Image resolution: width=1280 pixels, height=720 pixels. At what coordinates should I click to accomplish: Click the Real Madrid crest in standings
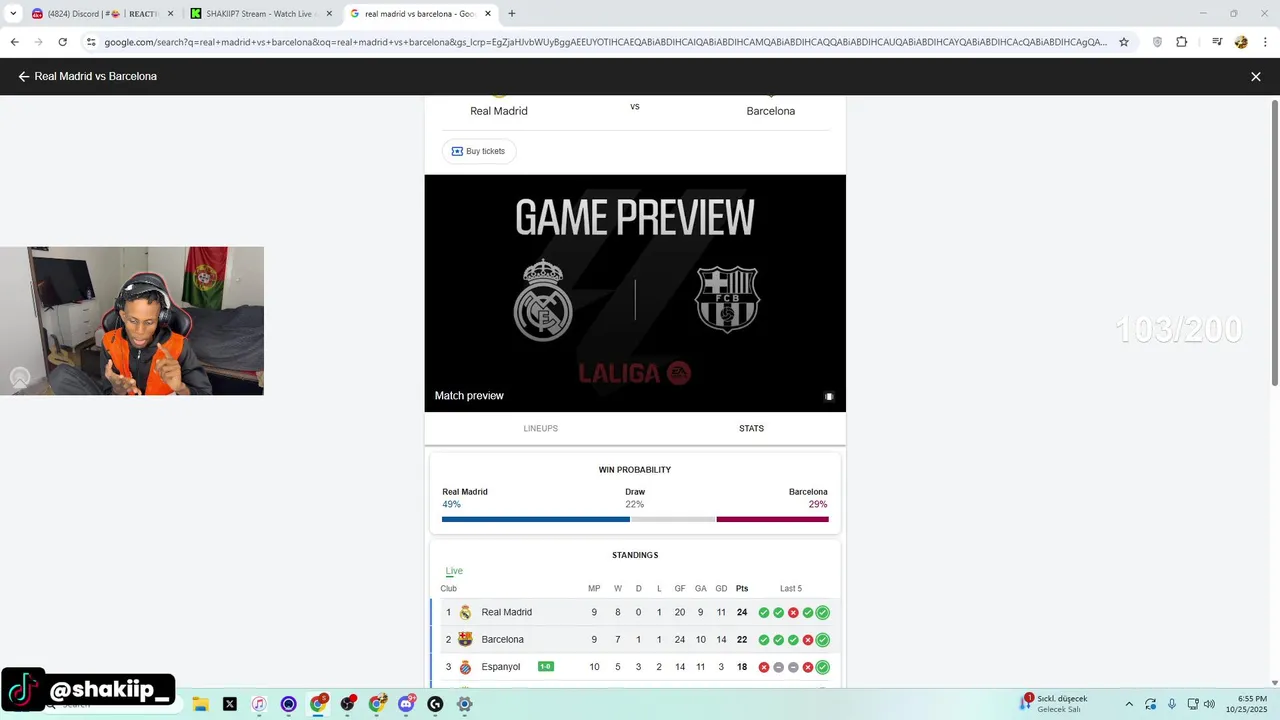pos(465,612)
